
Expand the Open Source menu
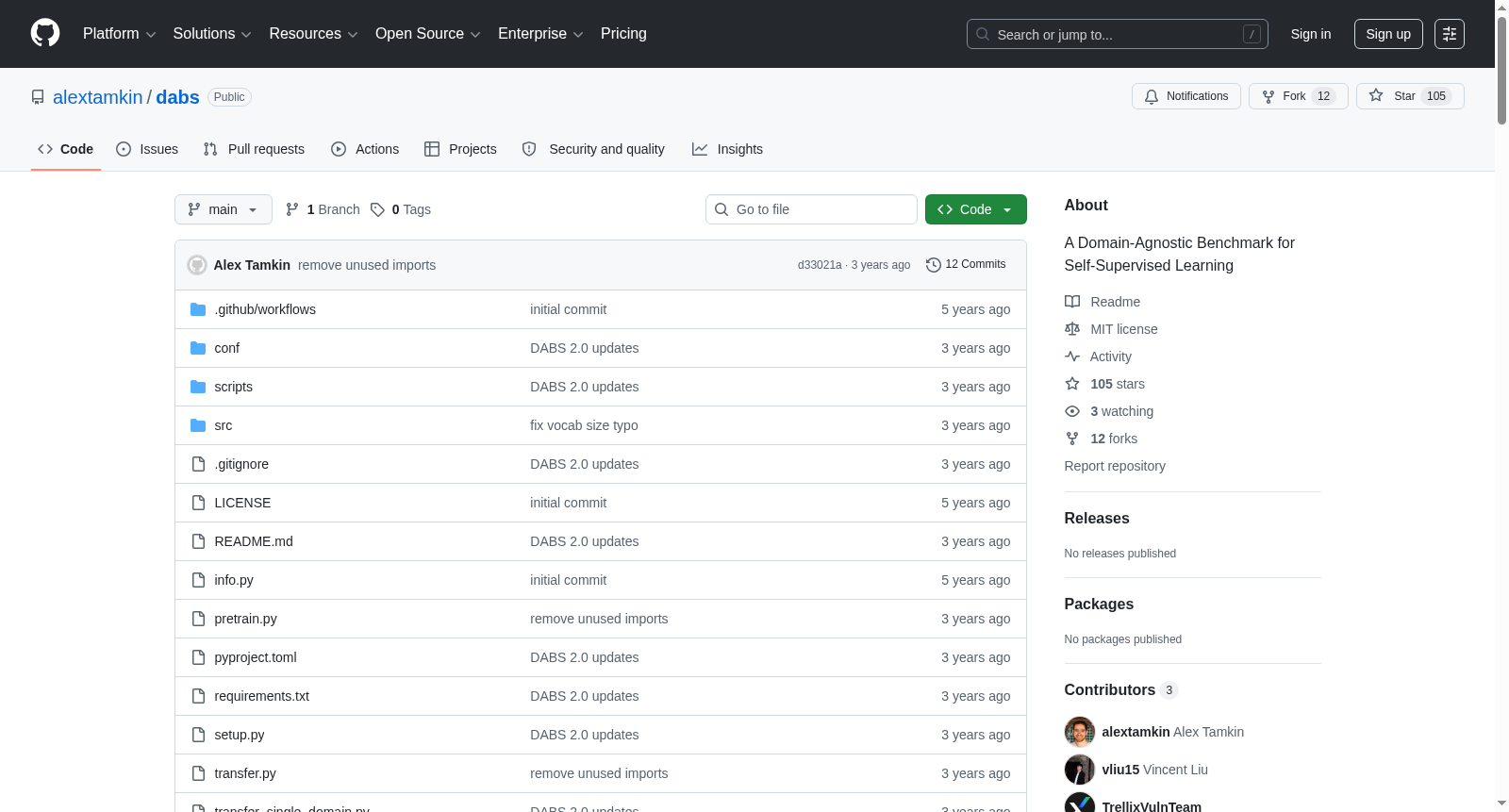point(428,34)
